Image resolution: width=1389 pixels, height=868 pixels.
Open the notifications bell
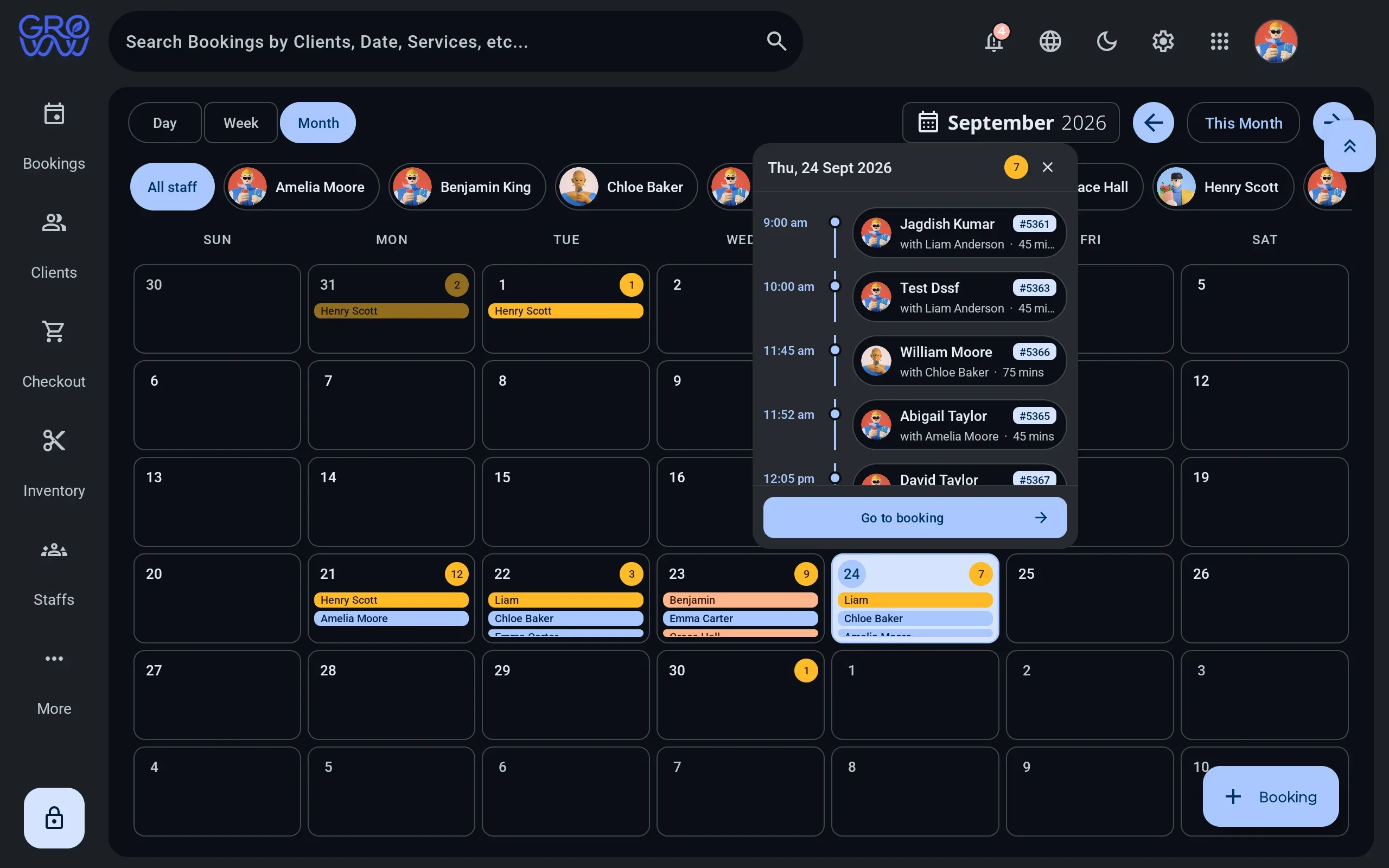[x=994, y=41]
